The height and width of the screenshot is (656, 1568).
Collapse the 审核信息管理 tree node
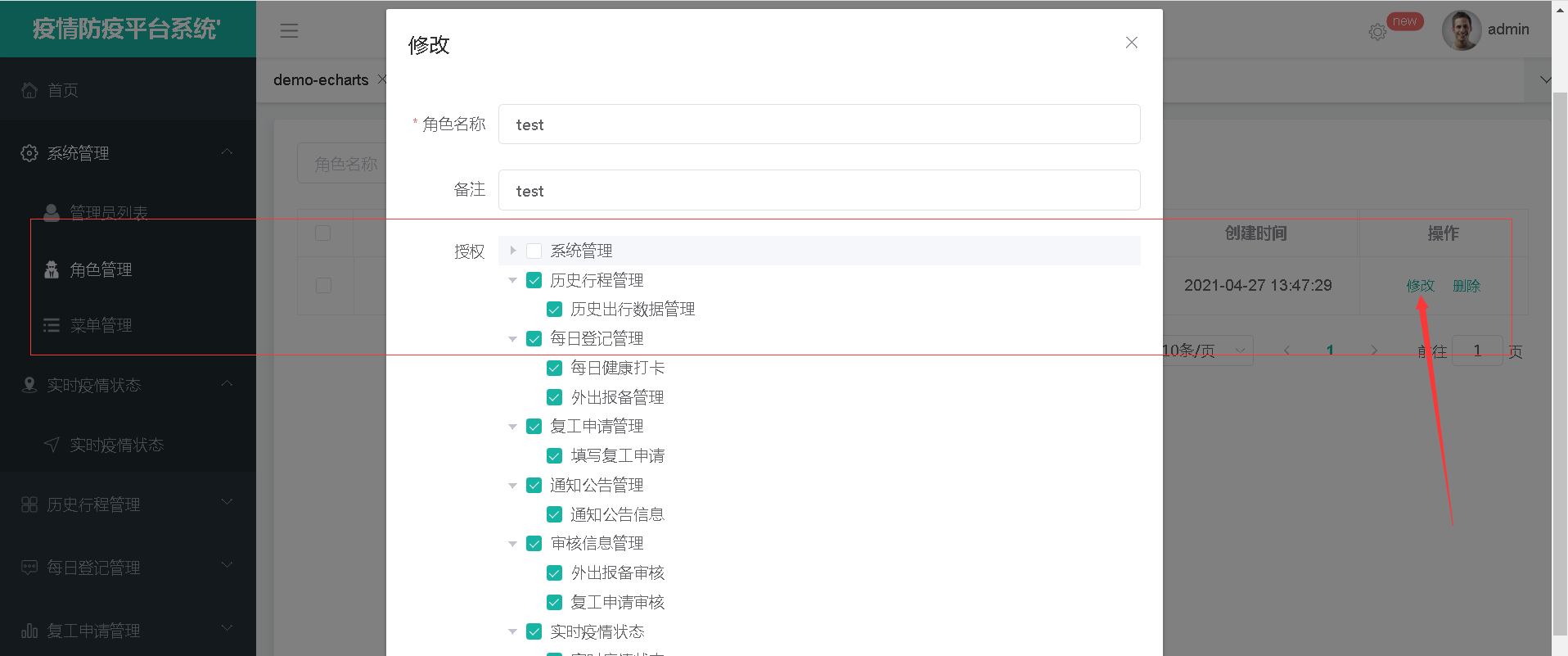click(x=513, y=544)
